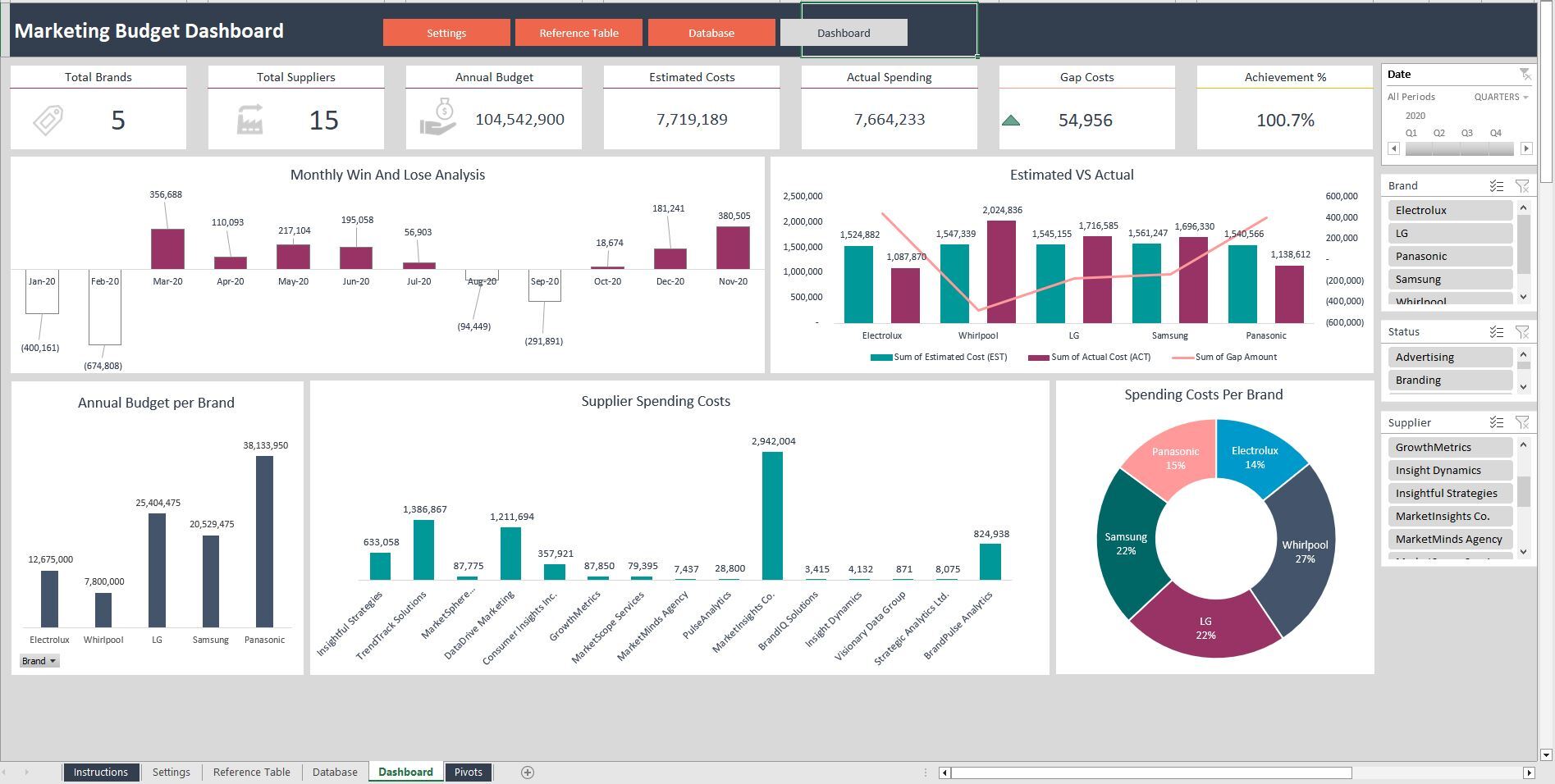The image size is (1555, 784).
Task: Filter by Electrolux in Brand slicer
Action: coord(1450,210)
